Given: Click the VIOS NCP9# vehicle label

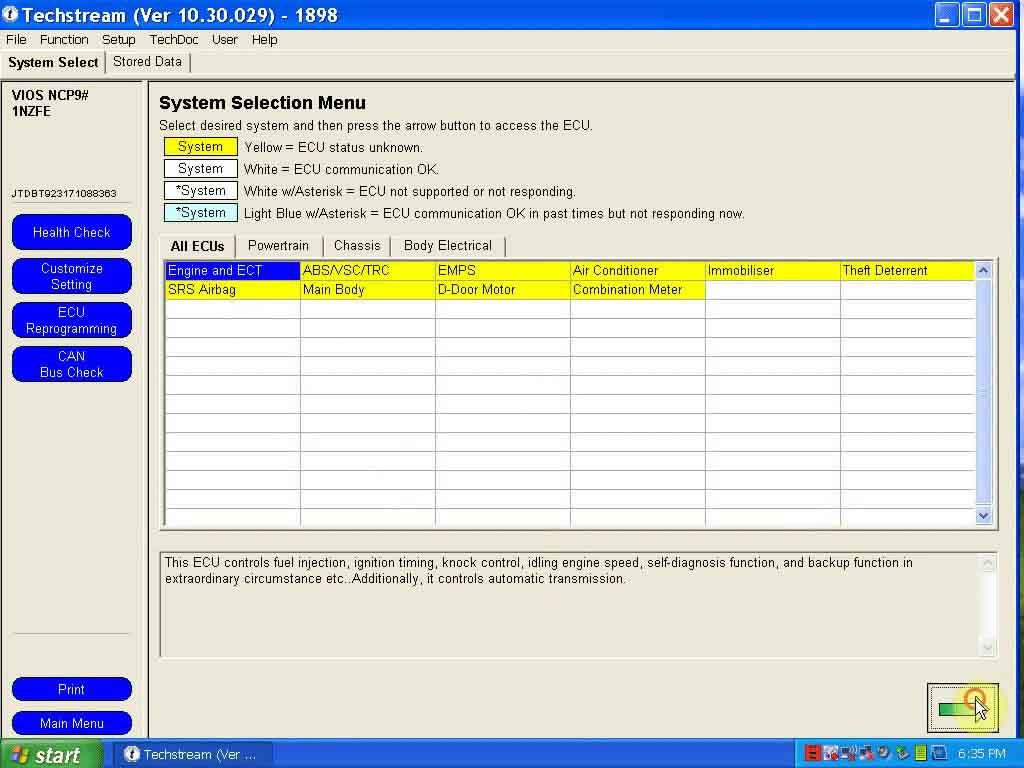Looking at the screenshot, I should (x=50, y=95).
